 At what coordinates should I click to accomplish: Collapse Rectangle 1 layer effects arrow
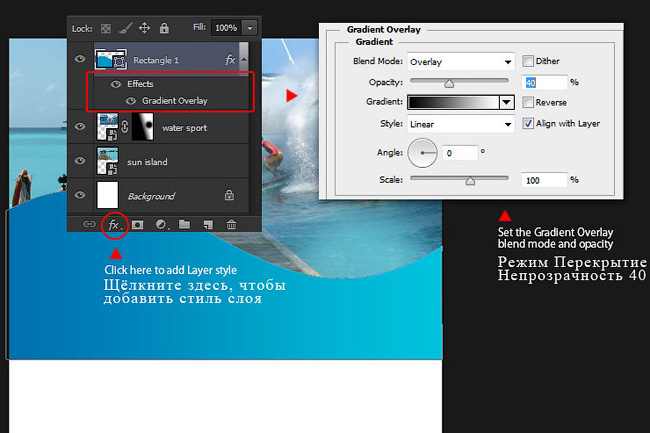(x=244, y=60)
